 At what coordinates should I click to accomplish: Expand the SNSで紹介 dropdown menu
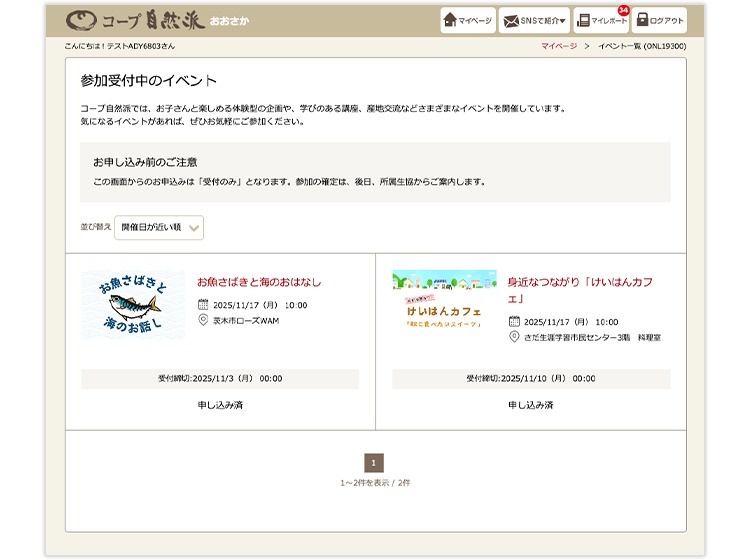click(534, 20)
